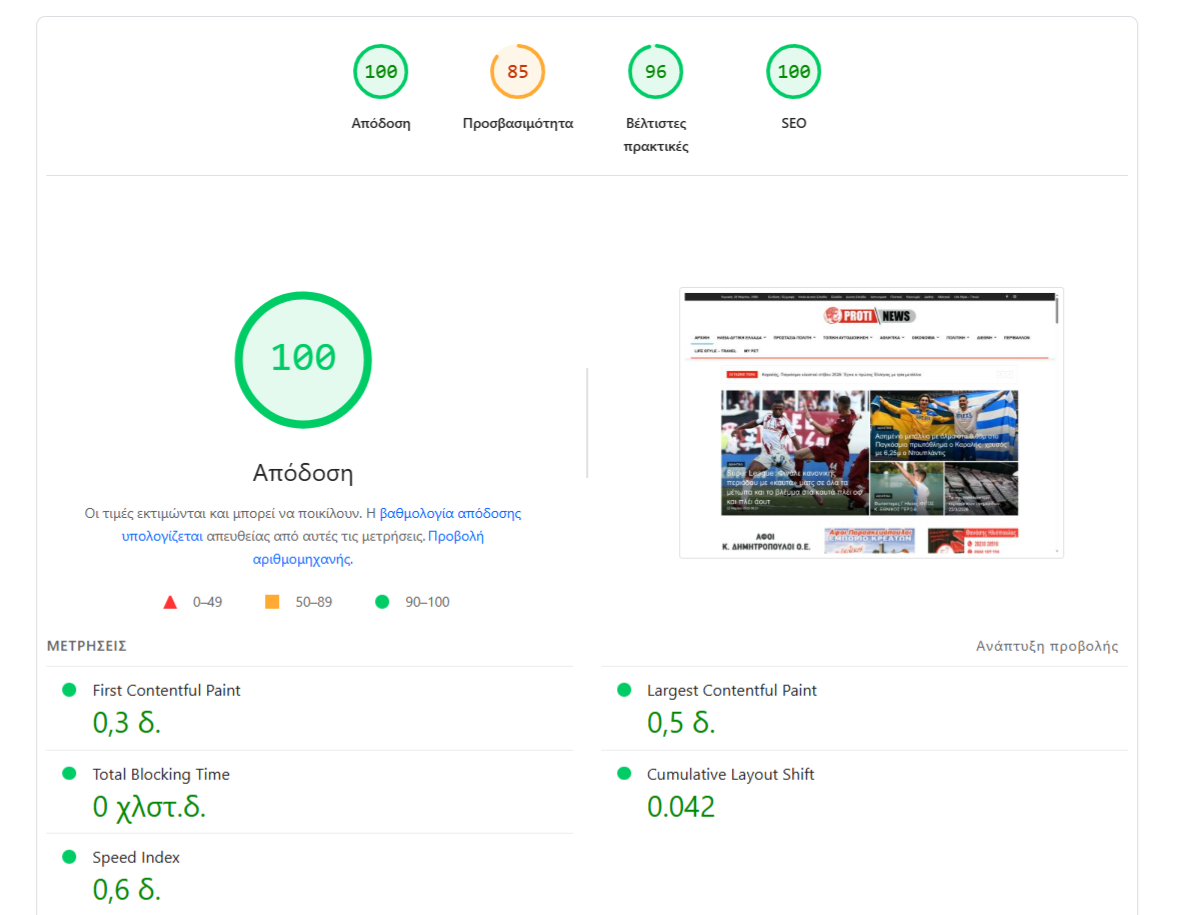Screen dimensions: 1183x915
Task: Click the green circle 90–100 legend icon
Action: 381,602
